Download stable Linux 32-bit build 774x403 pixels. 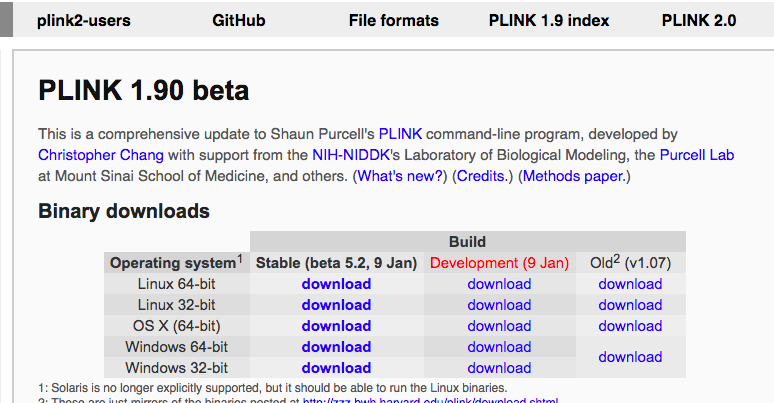[x=336, y=305]
